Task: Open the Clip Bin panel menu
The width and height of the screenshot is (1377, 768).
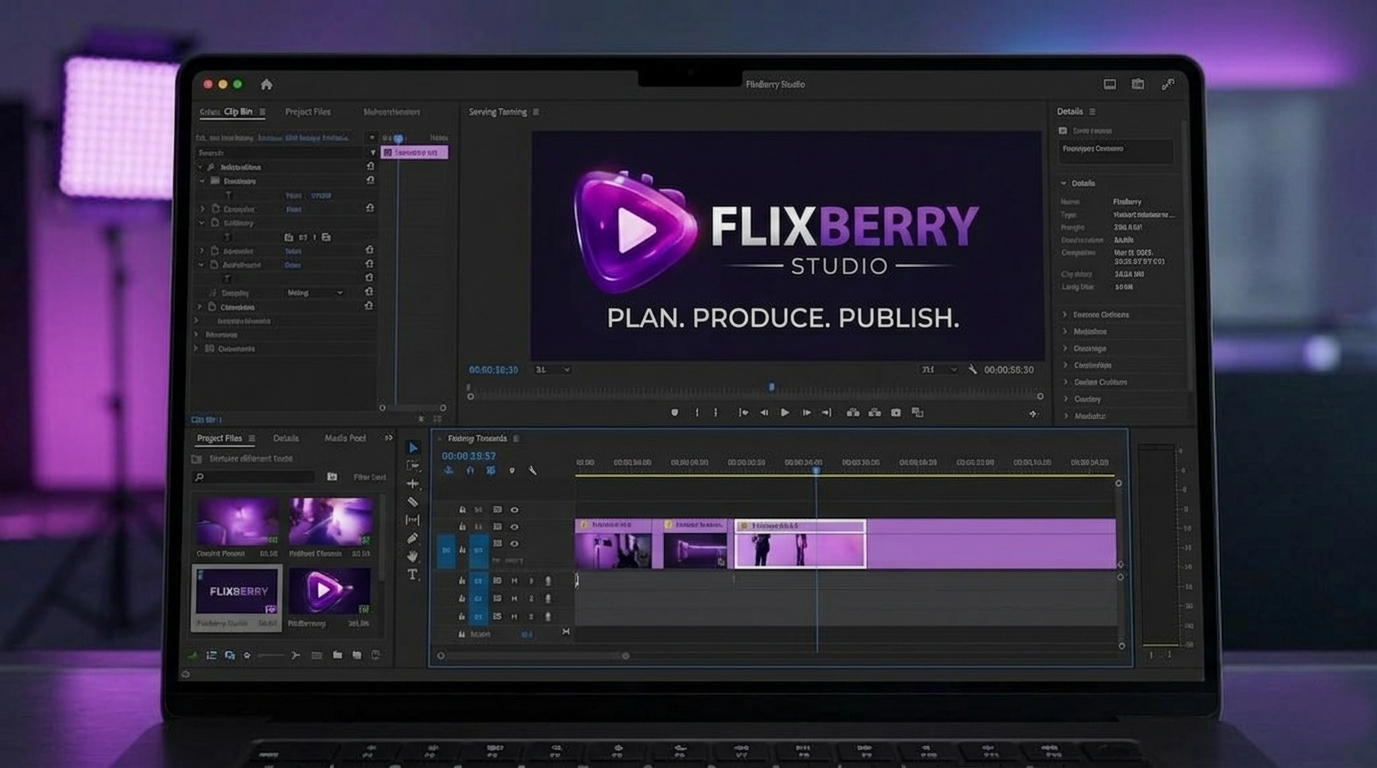Action: tap(262, 112)
